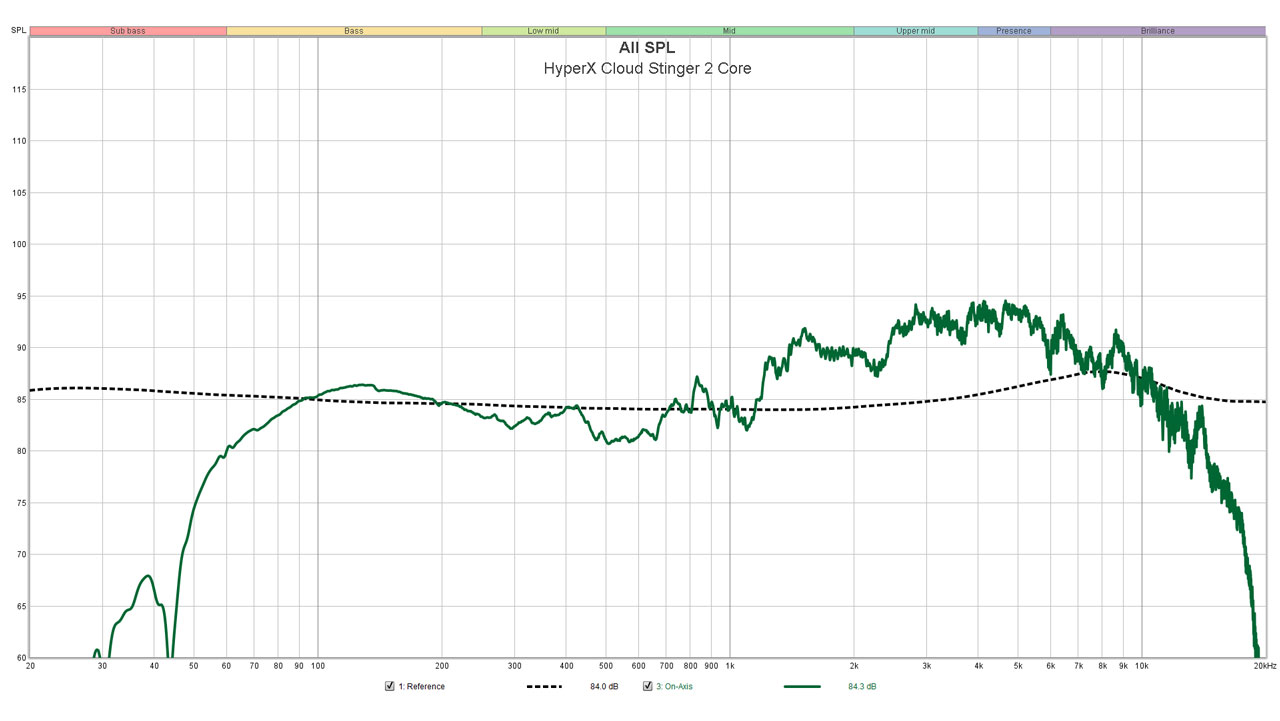Click the 84.0 dB Reference value
This screenshot has width=1280, height=721.
pyautogui.click(x=605, y=687)
